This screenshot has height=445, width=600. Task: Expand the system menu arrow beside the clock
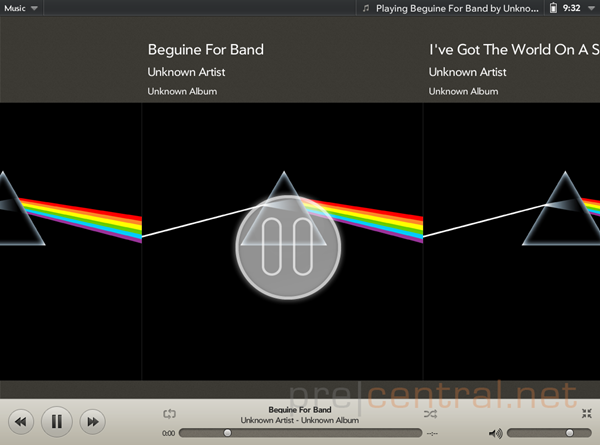pos(592,8)
